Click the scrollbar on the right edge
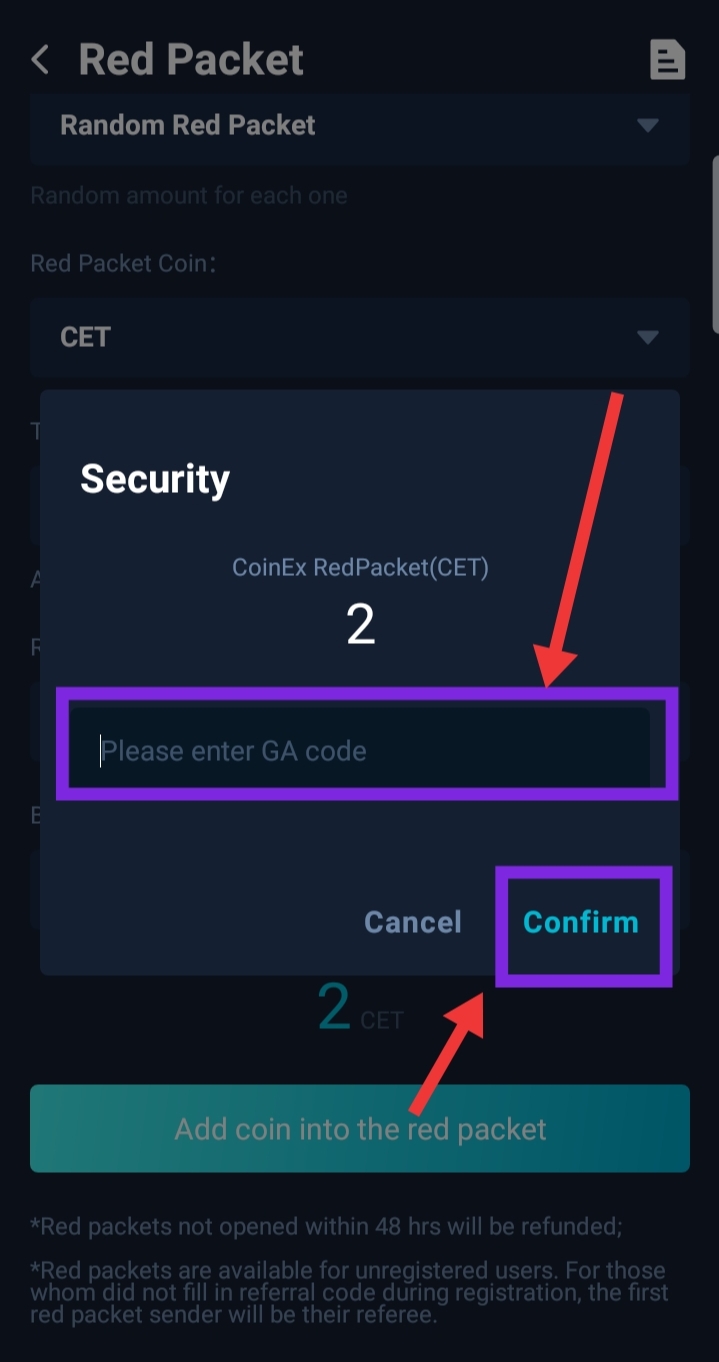 coord(714,245)
